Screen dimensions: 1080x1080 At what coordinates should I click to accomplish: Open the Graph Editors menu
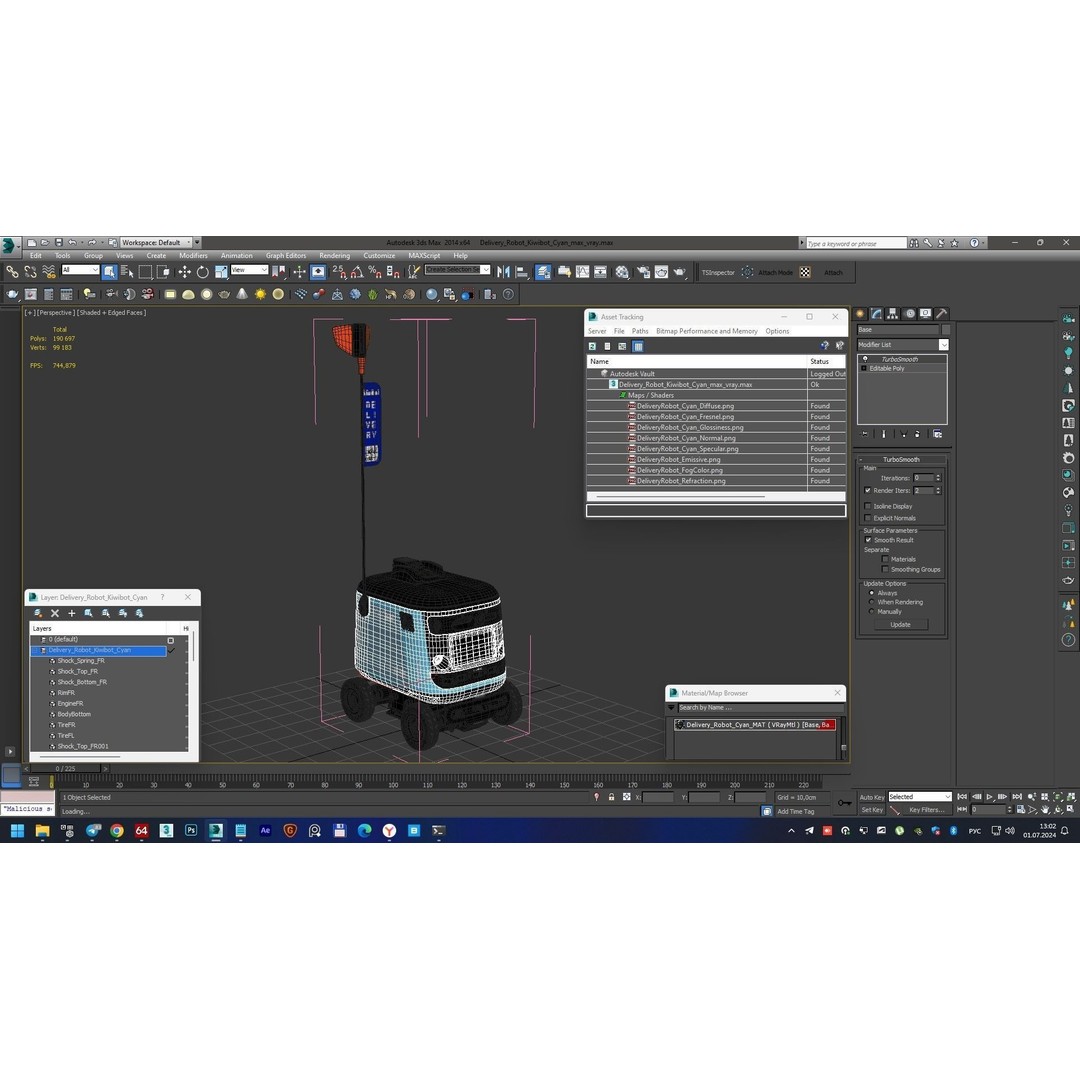tap(286, 256)
